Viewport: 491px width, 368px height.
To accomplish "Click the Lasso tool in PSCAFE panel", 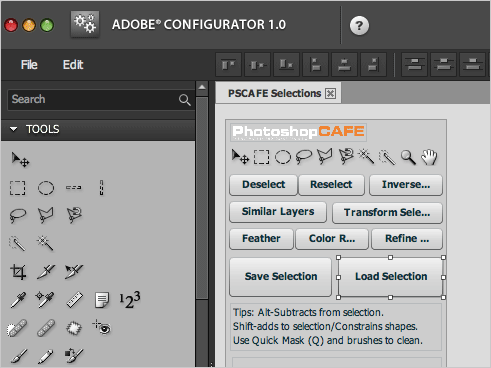I will point(304,157).
